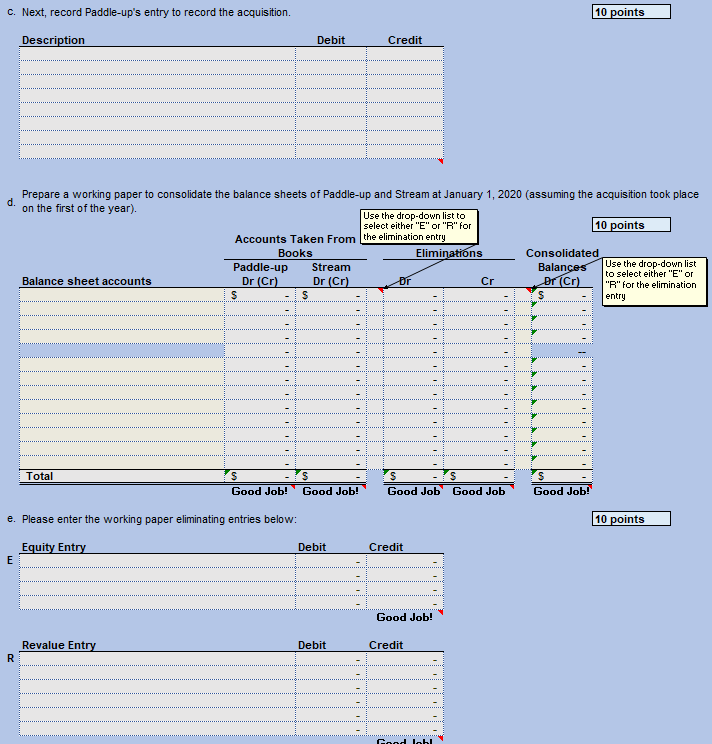Select the Revalue Entry description cell beside label R
The height and width of the screenshot is (744, 712).
[157, 659]
